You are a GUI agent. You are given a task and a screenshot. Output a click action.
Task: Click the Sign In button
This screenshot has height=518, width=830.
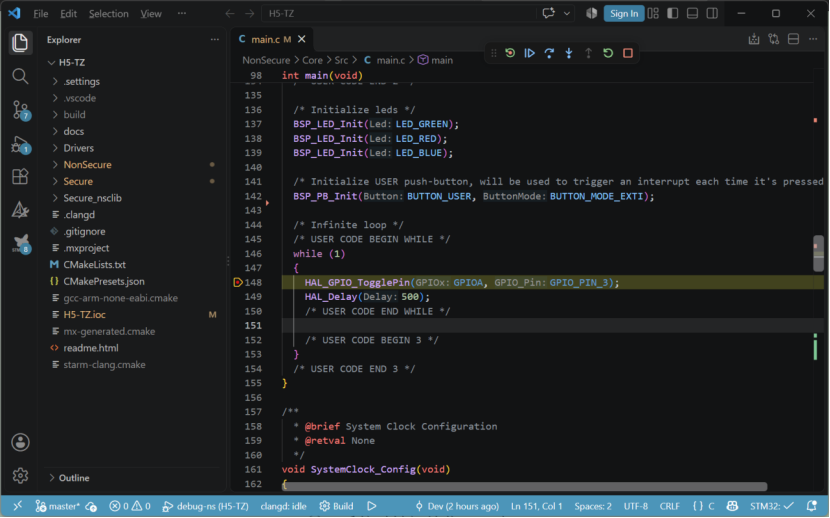pyautogui.click(x=624, y=13)
